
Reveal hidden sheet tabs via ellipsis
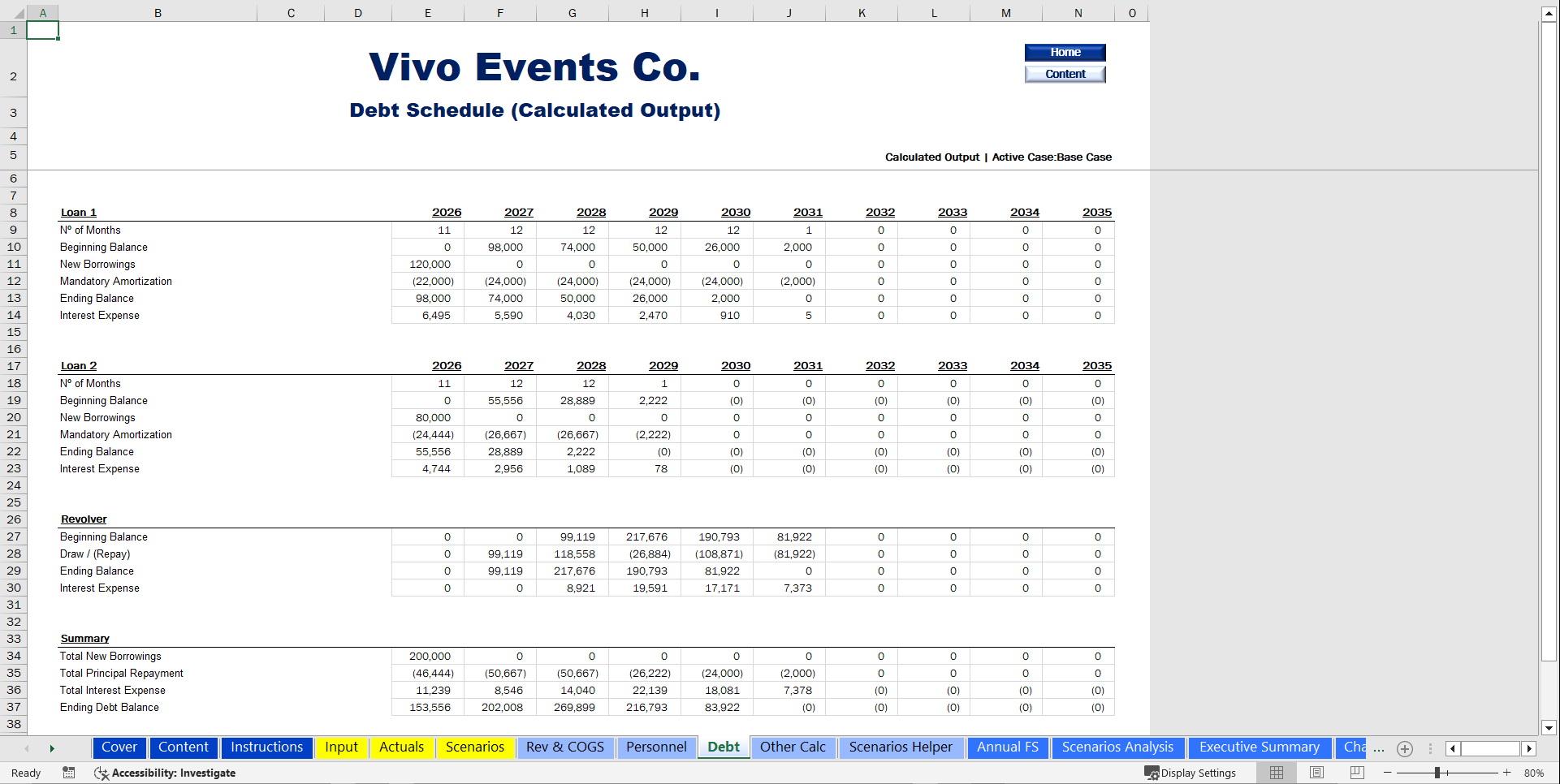pyautogui.click(x=1378, y=749)
